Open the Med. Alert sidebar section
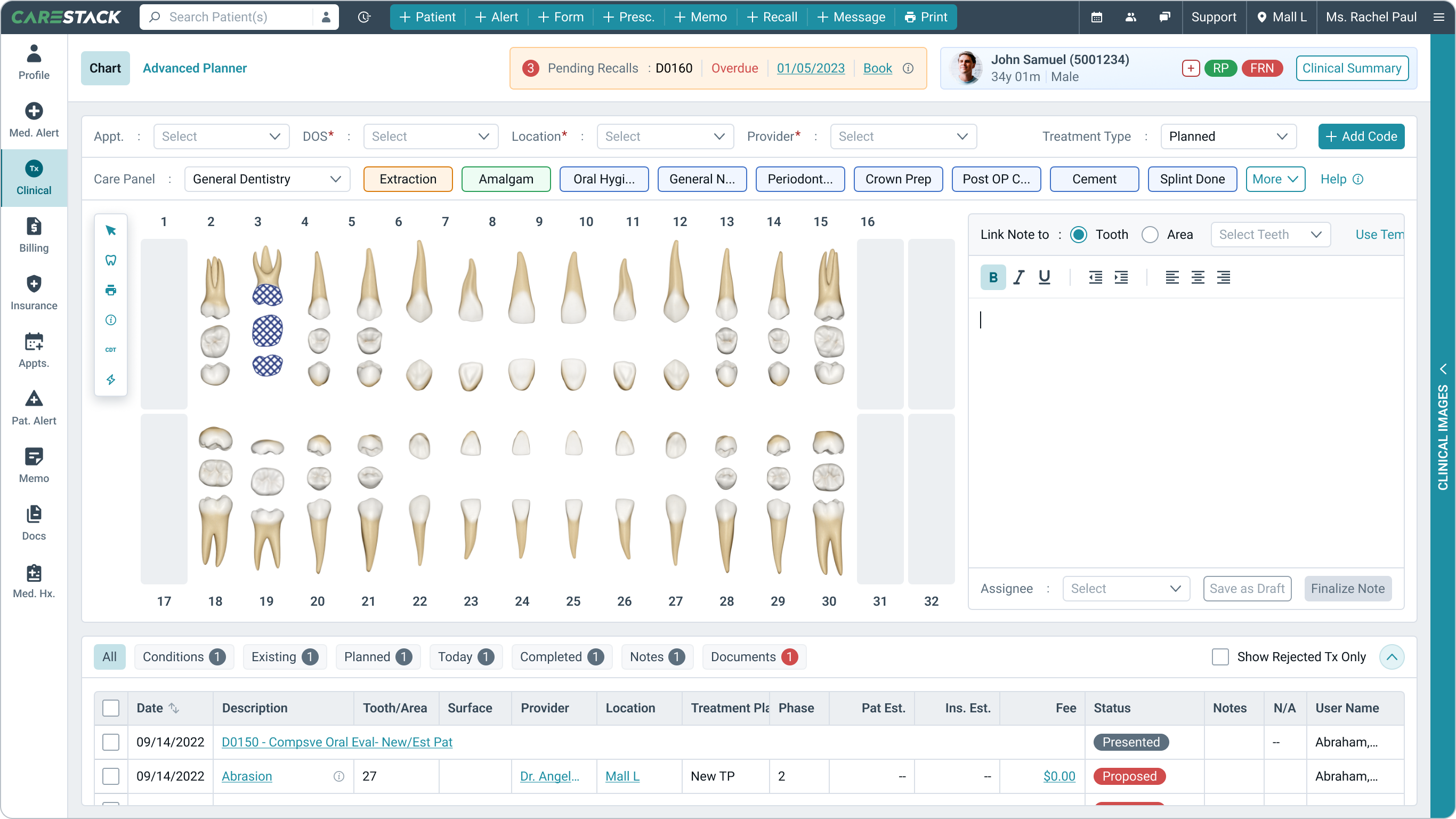This screenshot has width=1456, height=819. point(34,120)
